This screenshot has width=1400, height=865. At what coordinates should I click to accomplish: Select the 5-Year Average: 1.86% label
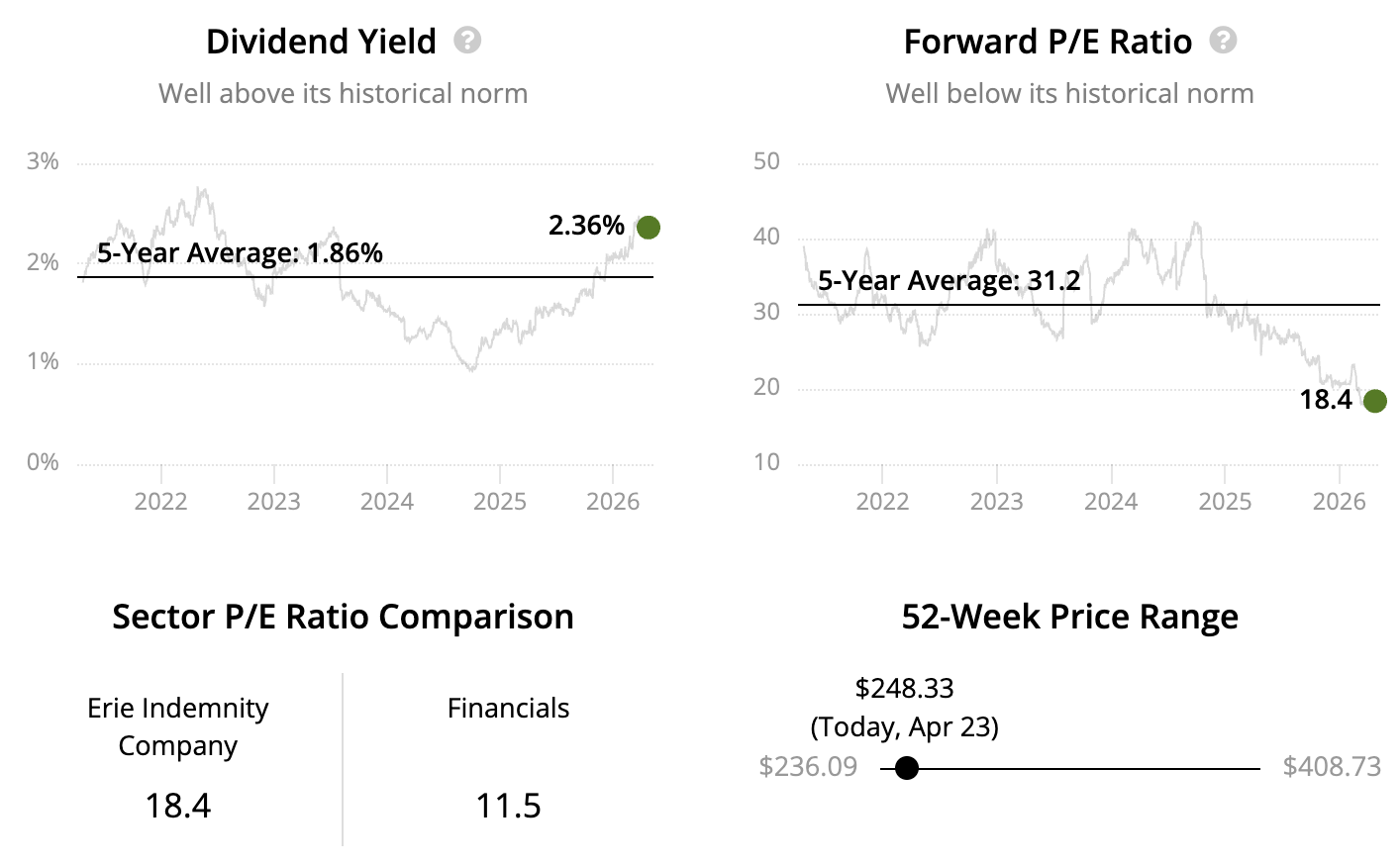click(x=240, y=253)
